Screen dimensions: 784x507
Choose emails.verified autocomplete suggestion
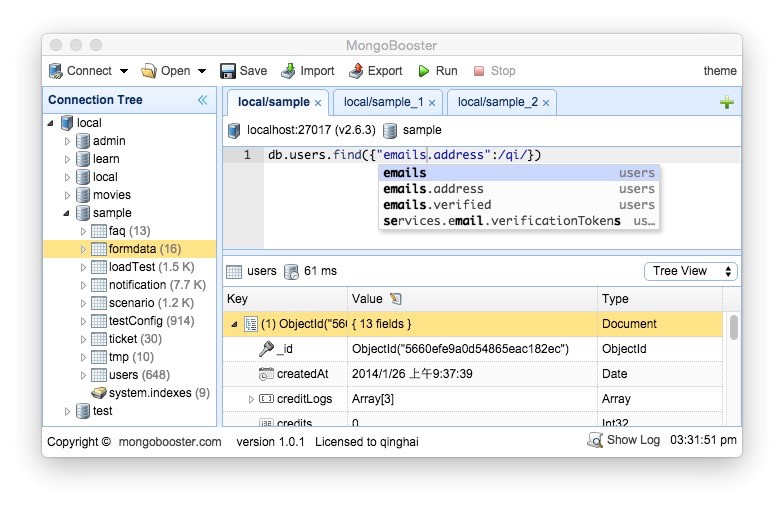[519, 205]
